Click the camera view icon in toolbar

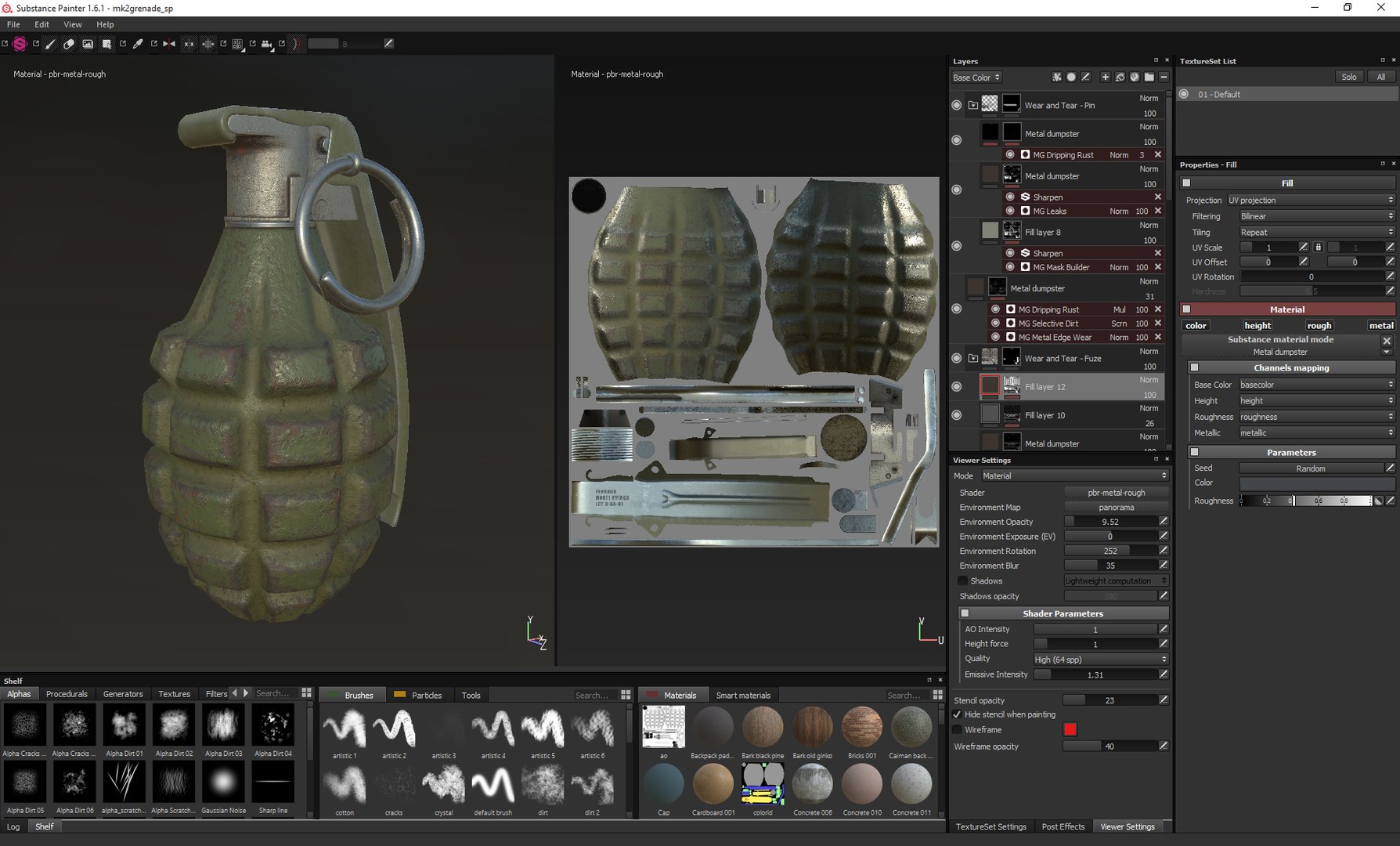coord(267,44)
